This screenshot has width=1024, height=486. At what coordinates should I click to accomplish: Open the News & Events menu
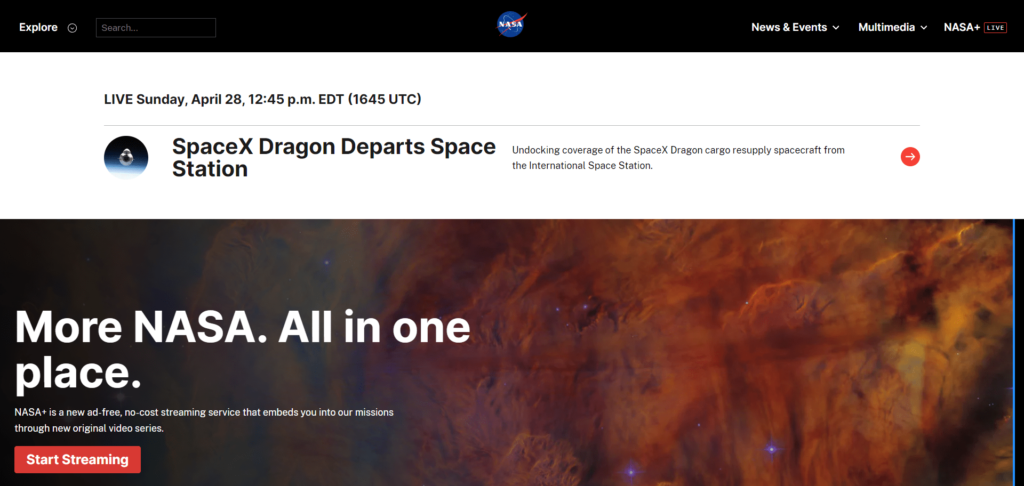tap(789, 27)
